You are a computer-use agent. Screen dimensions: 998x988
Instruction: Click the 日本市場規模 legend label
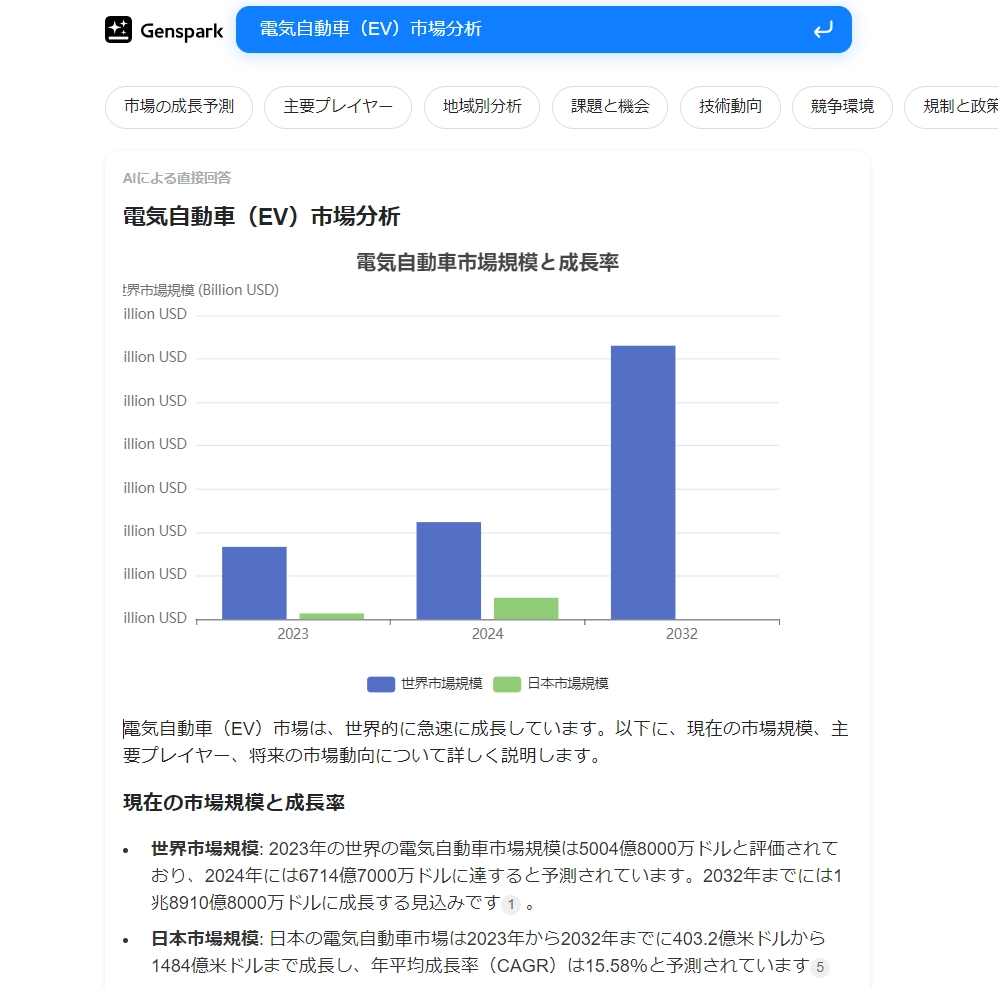click(x=568, y=684)
